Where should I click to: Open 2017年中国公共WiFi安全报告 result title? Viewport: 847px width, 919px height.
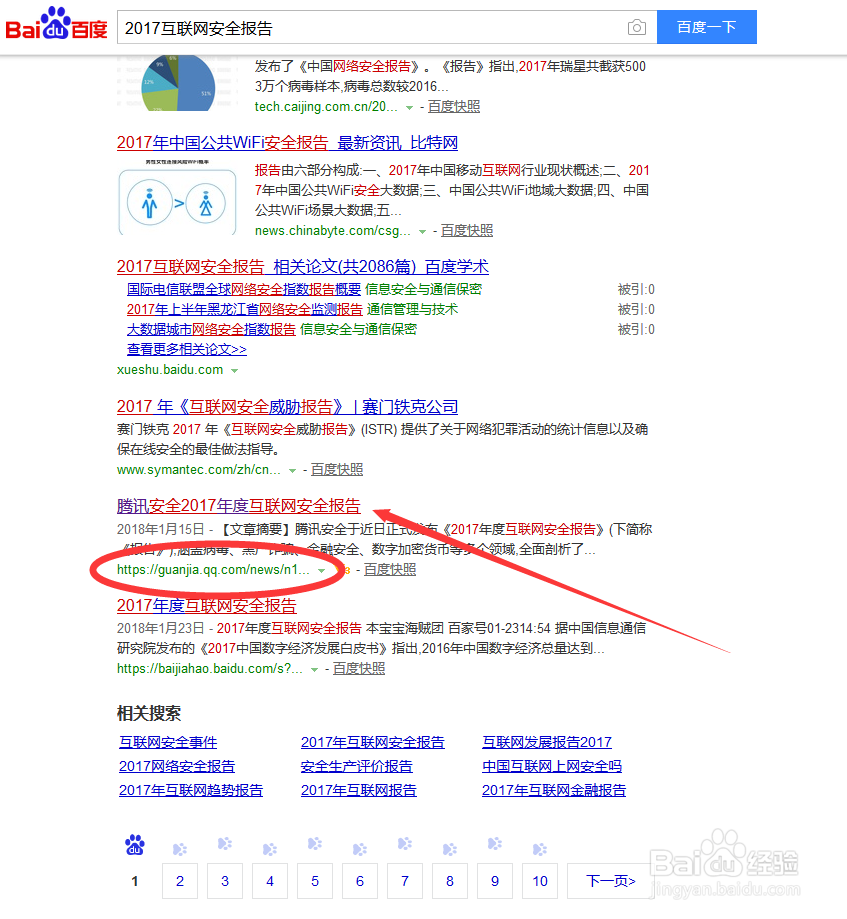click(287, 142)
